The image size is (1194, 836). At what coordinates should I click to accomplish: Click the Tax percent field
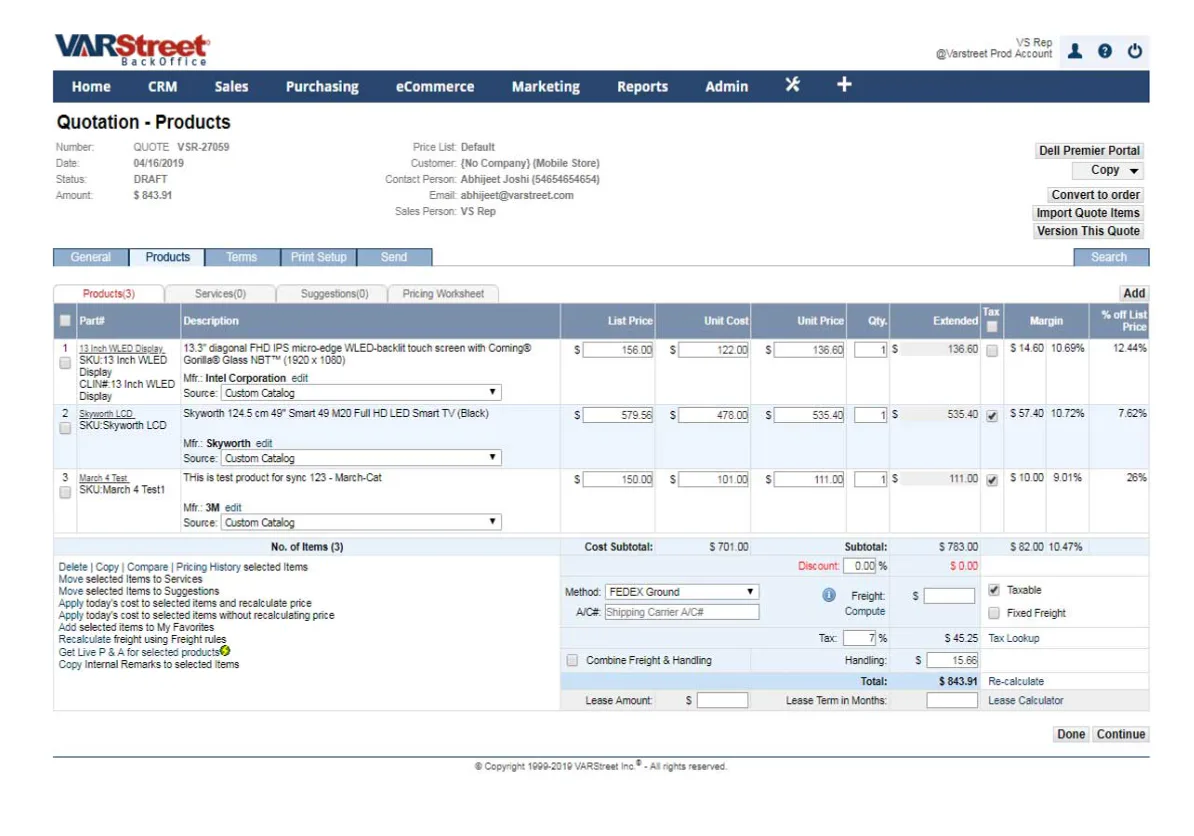point(860,638)
